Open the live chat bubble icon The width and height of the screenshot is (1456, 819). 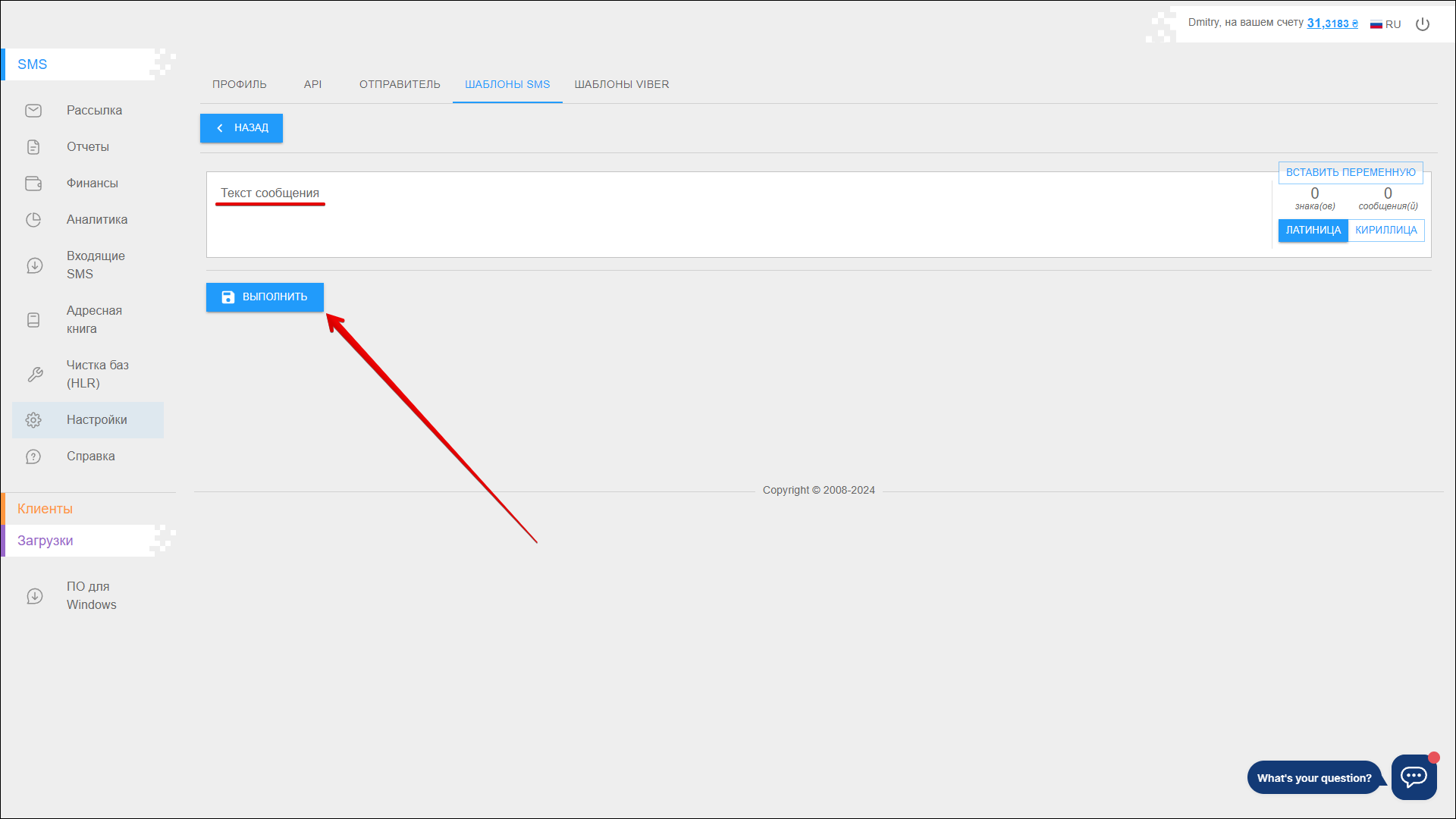click(x=1414, y=777)
